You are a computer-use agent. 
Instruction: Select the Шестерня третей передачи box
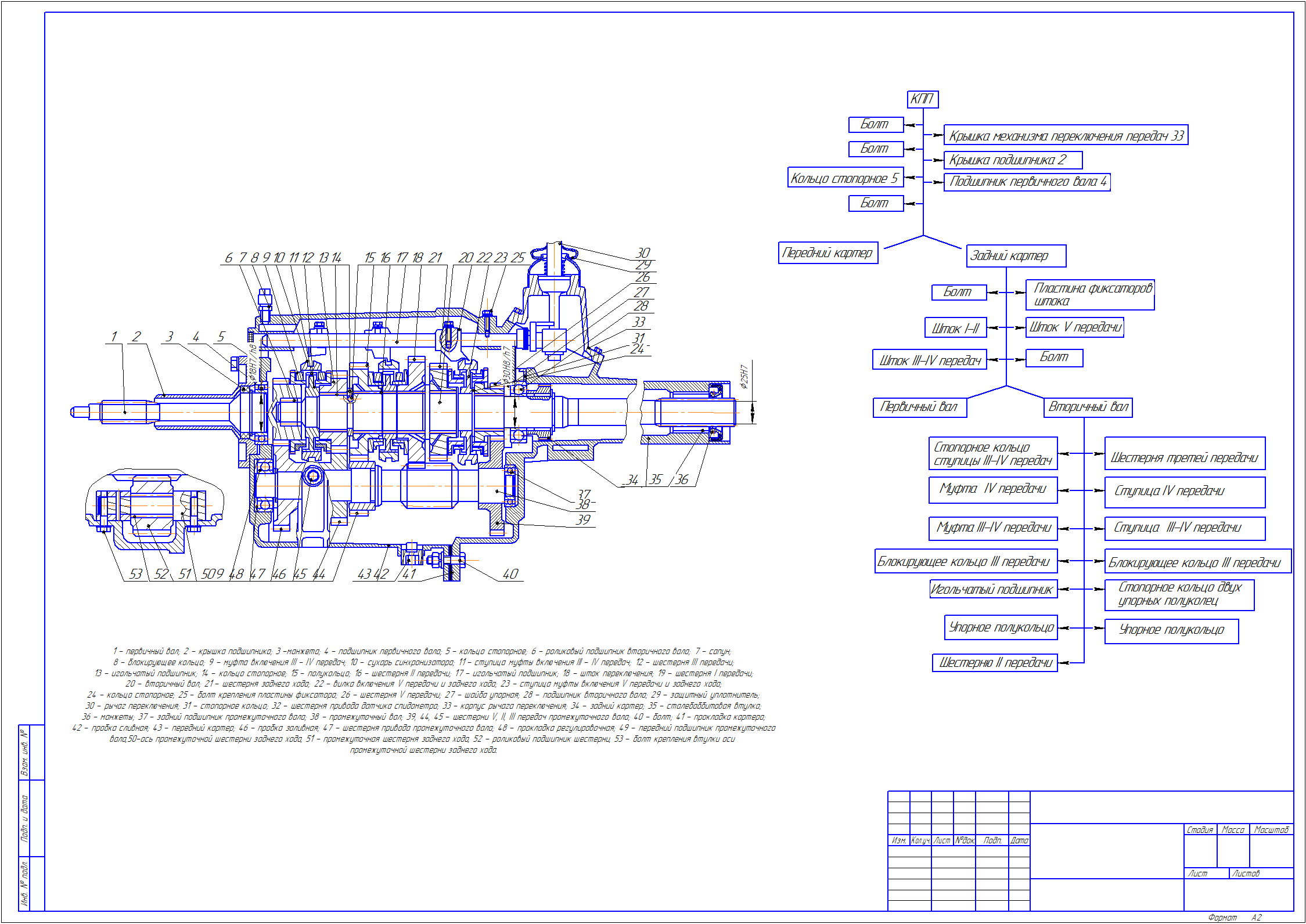tap(1184, 454)
